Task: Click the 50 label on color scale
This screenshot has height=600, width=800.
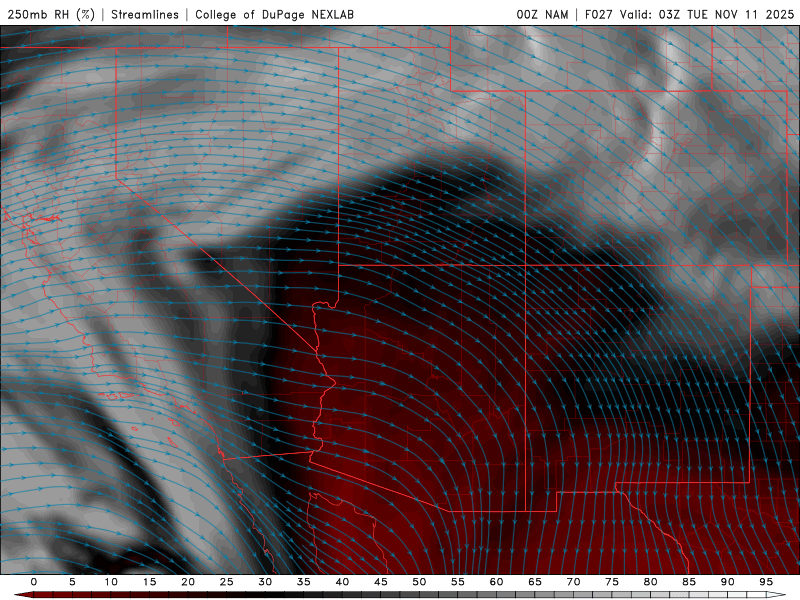Action: tap(419, 582)
